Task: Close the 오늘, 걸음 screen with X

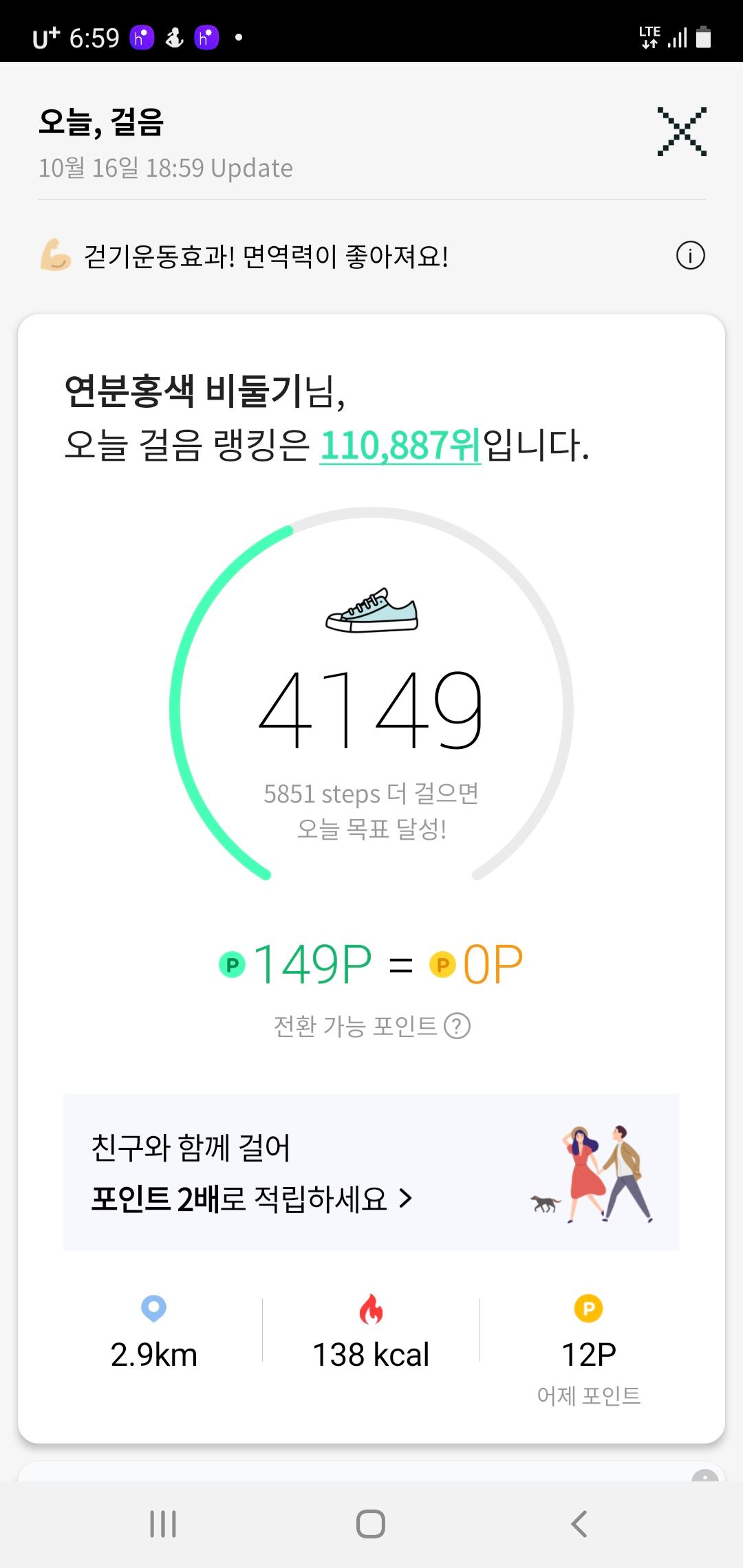Action: click(x=681, y=131)
